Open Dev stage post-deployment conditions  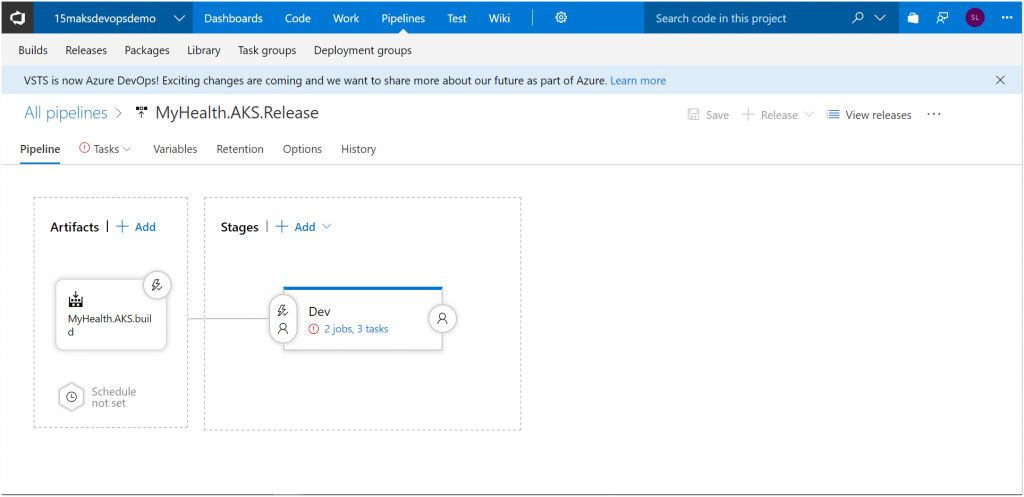coord(442,319)
